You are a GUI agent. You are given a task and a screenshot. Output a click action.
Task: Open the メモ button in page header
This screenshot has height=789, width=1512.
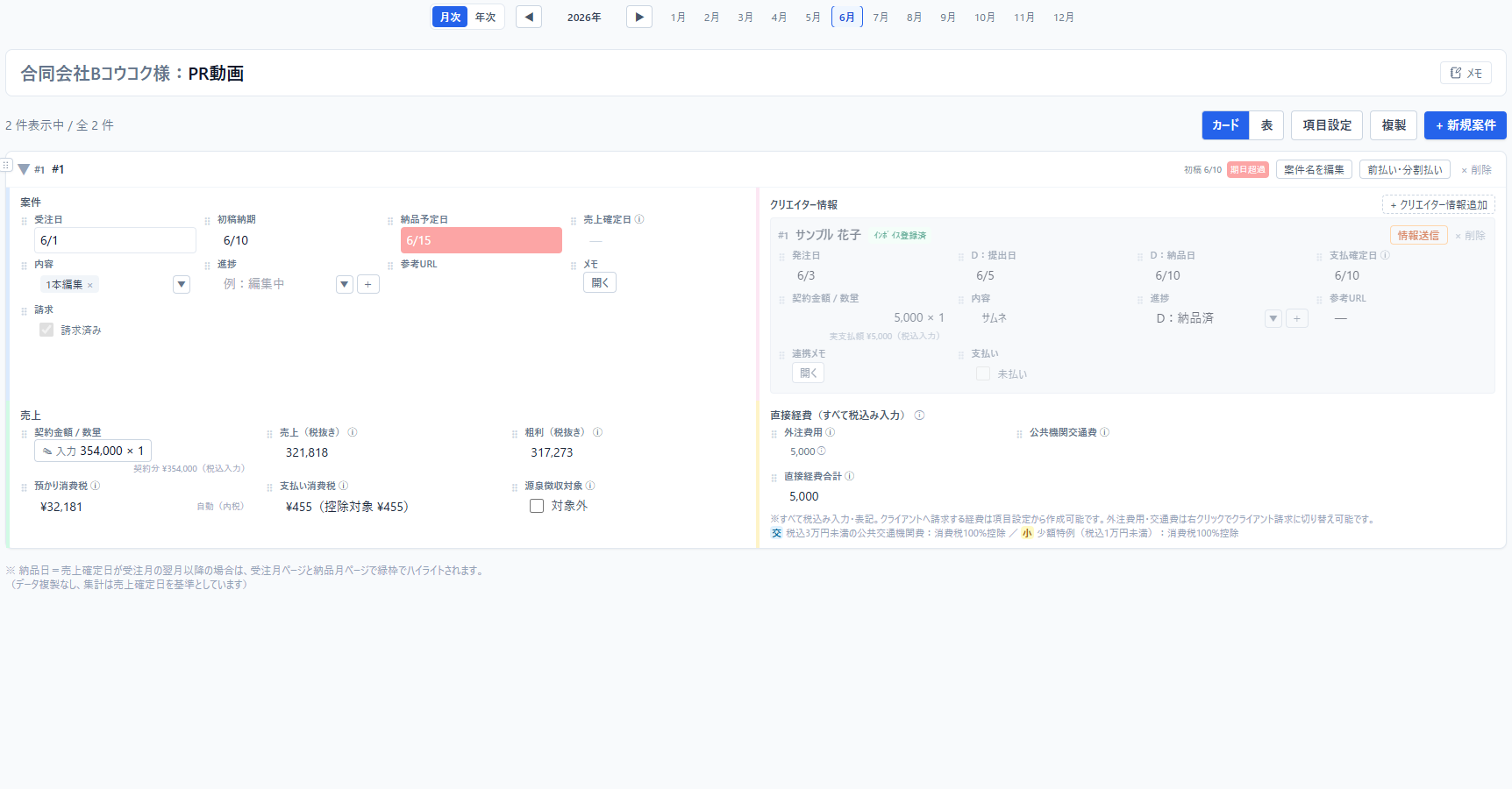tap(1466, 73)
